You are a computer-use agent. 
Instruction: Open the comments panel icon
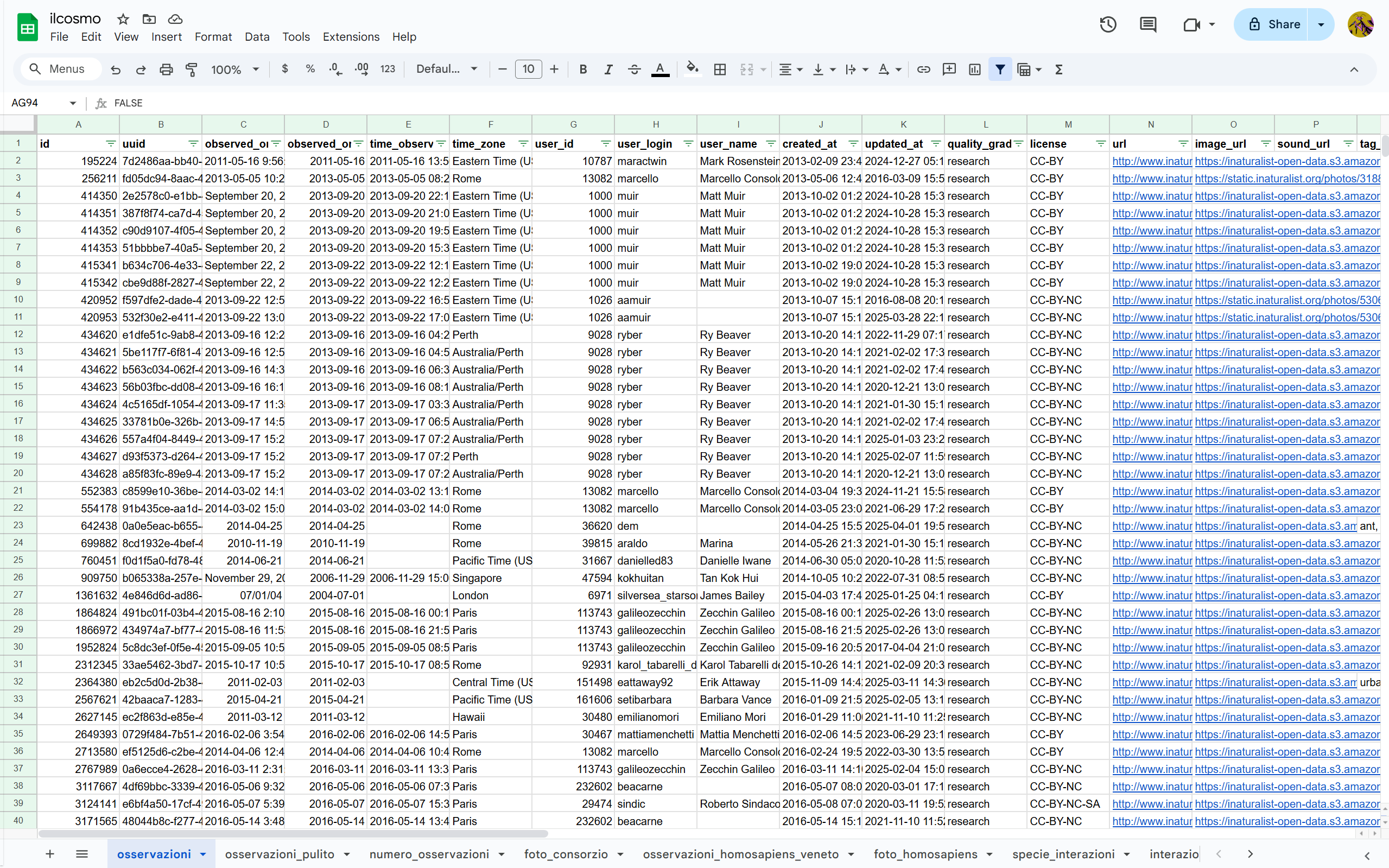tap(1148, 24)
